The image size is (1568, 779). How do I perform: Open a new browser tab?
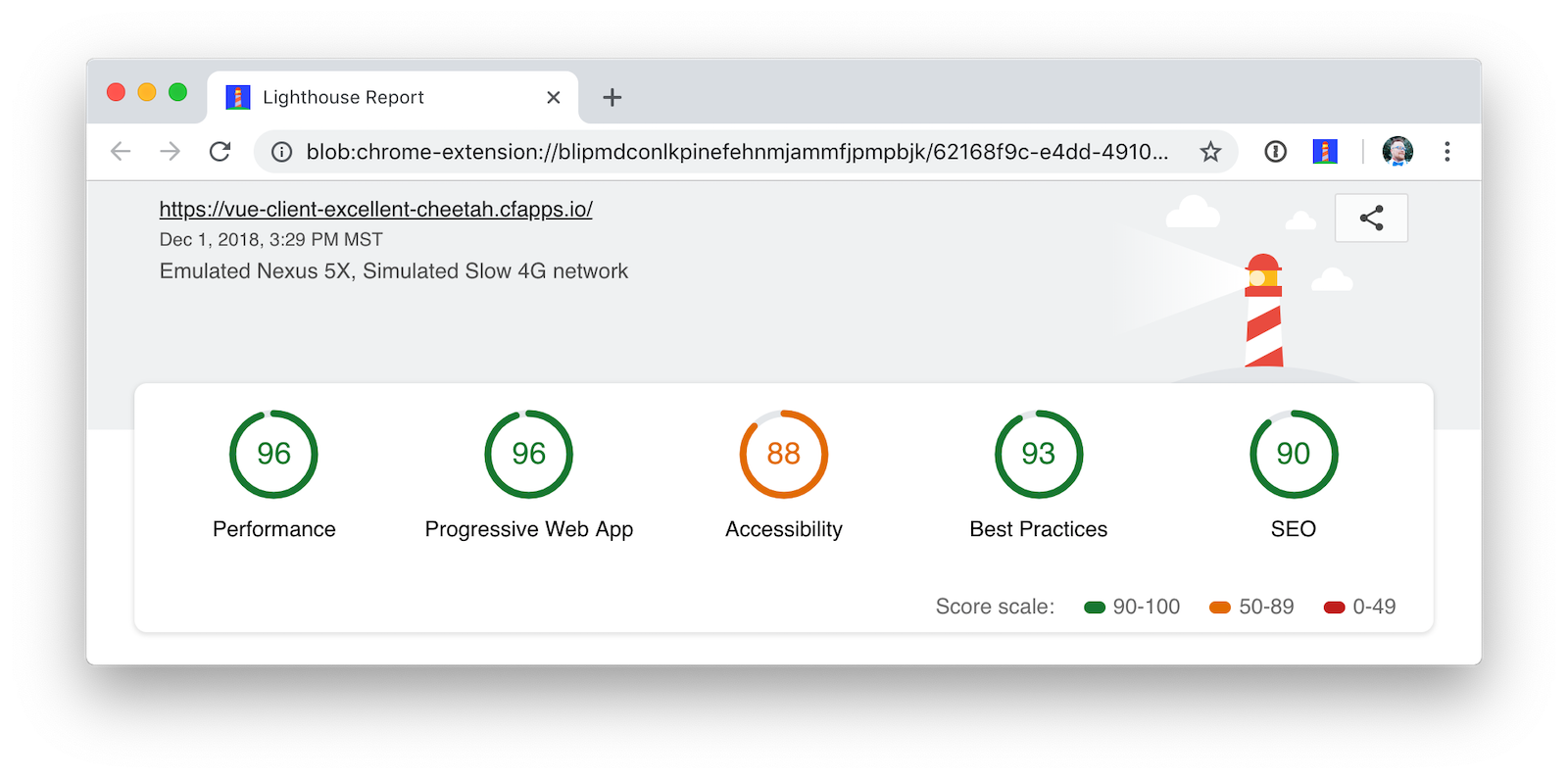click(612, 98)
